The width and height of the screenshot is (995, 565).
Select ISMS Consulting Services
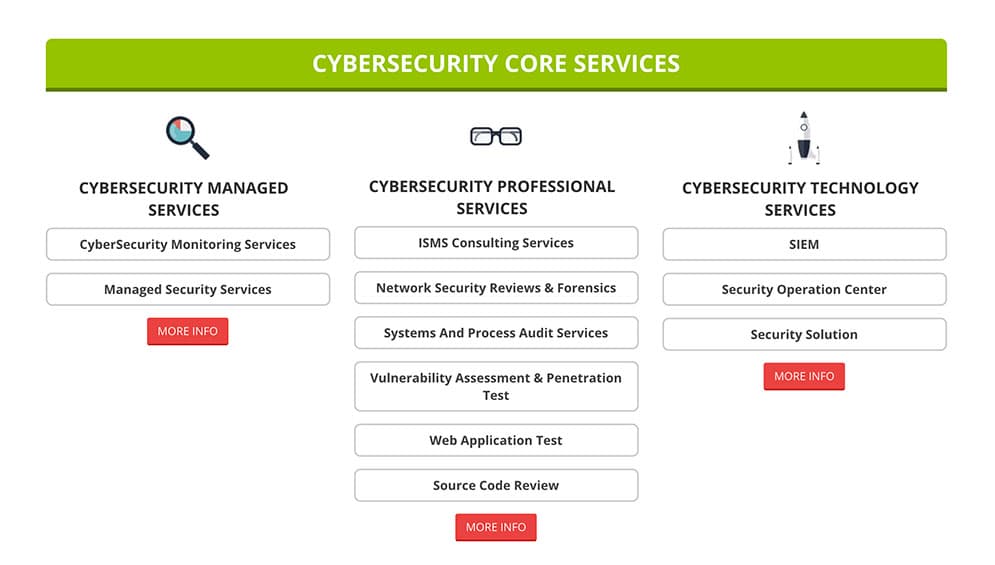coord(496,243)
